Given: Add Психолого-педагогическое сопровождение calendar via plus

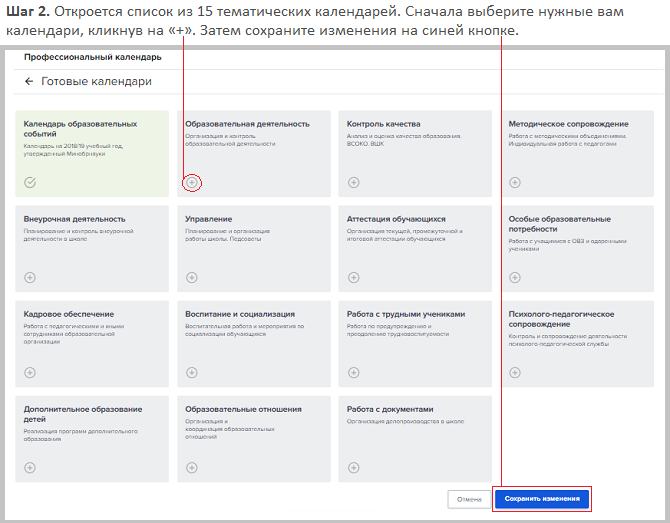Looking at the screenshot, I should click(x=515, y=373).
